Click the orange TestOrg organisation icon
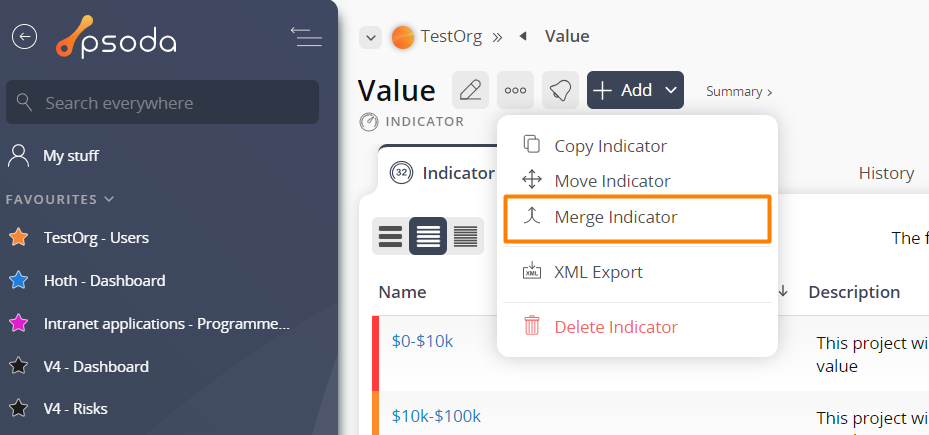Image resolution: width=929 pixels, height=435 pixels. [403, 37]
